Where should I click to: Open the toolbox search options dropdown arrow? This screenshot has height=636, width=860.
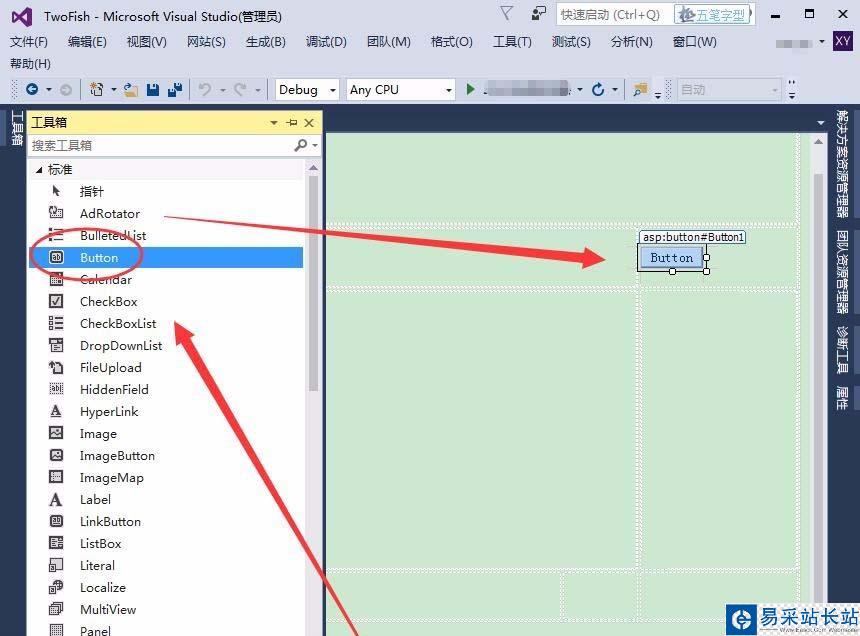click(315, 145)
